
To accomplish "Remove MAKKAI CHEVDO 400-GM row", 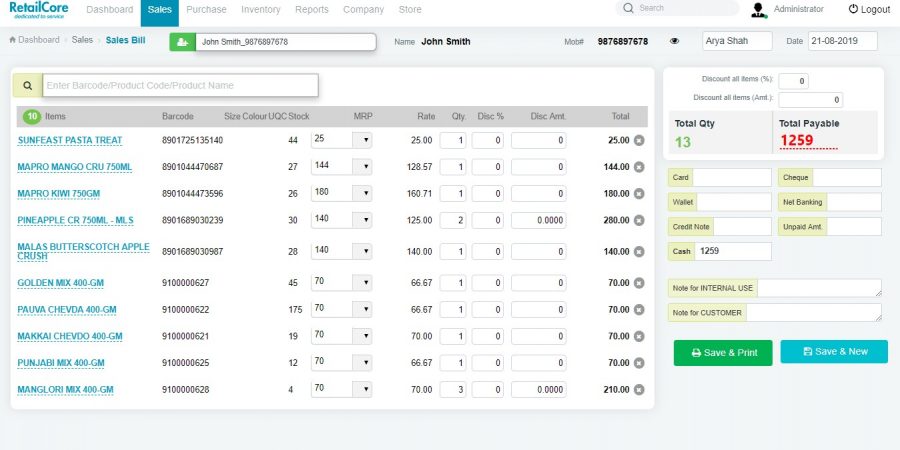I will pyautogui.click(x=639, y=336).
